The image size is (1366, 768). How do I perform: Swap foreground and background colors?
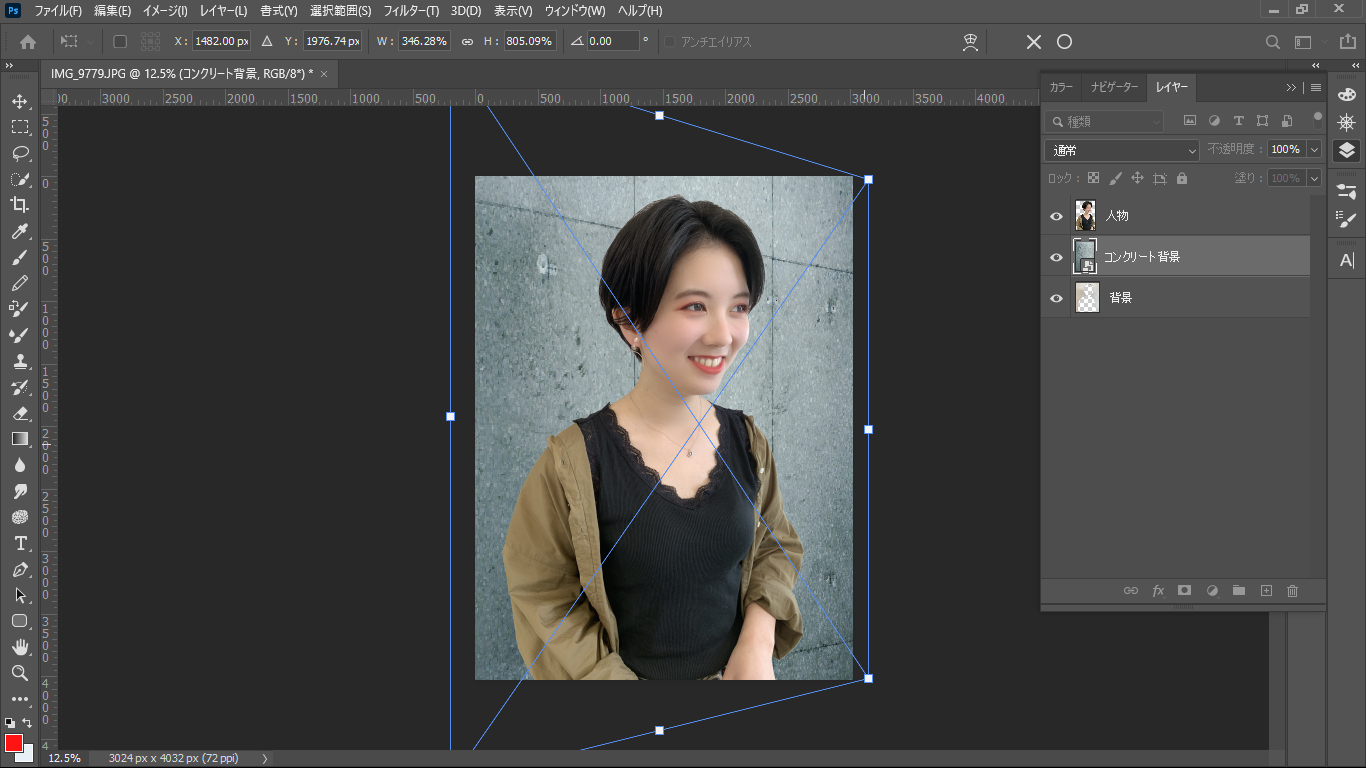coord(28,722)
